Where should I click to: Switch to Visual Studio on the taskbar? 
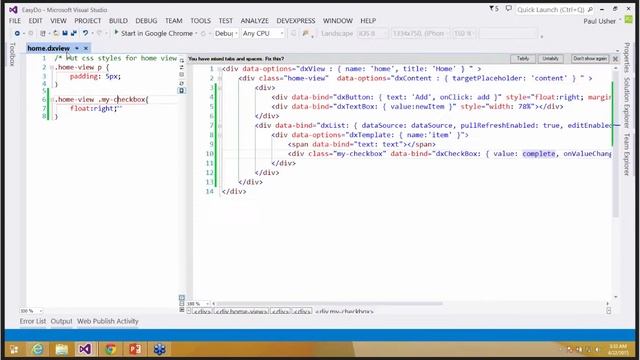click(85, 349)
